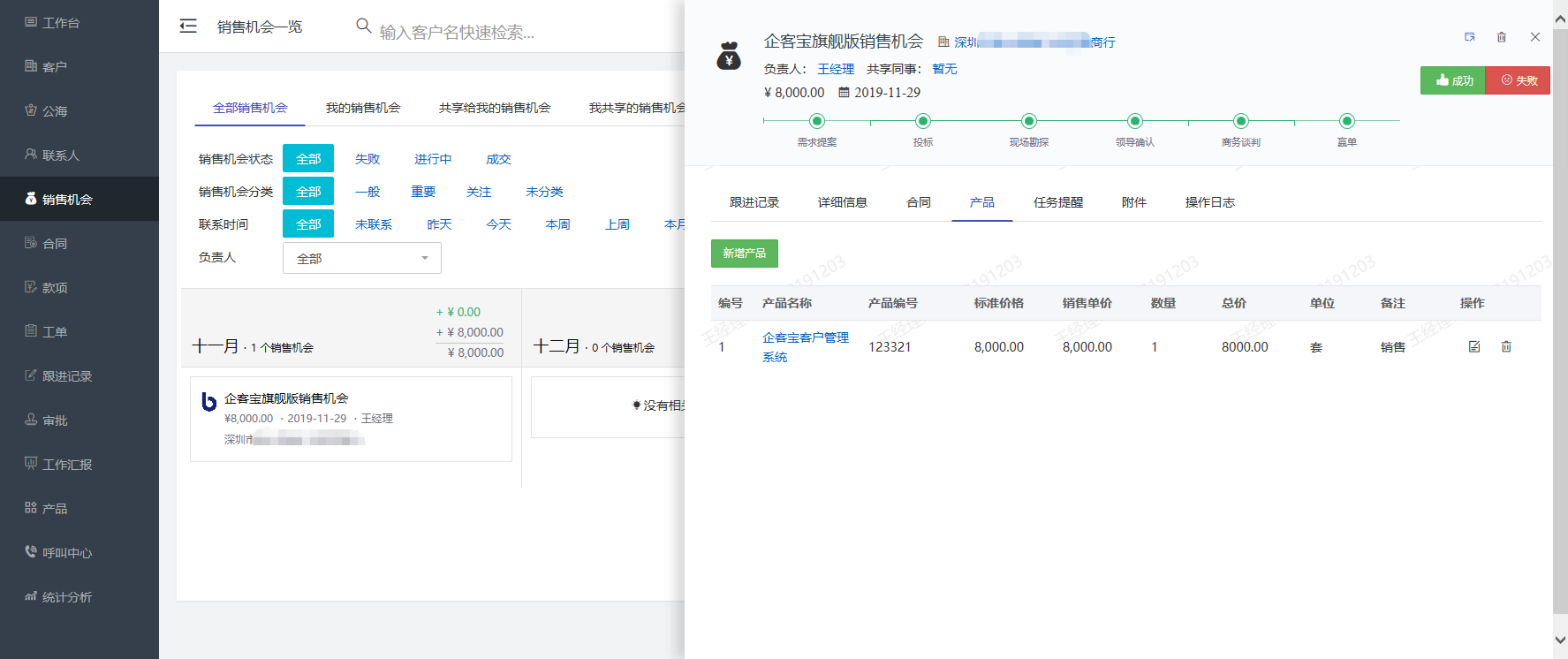Open the 王经理 owner link
Viewport: 1568px width, 659px height.
[x=836, y=69]
